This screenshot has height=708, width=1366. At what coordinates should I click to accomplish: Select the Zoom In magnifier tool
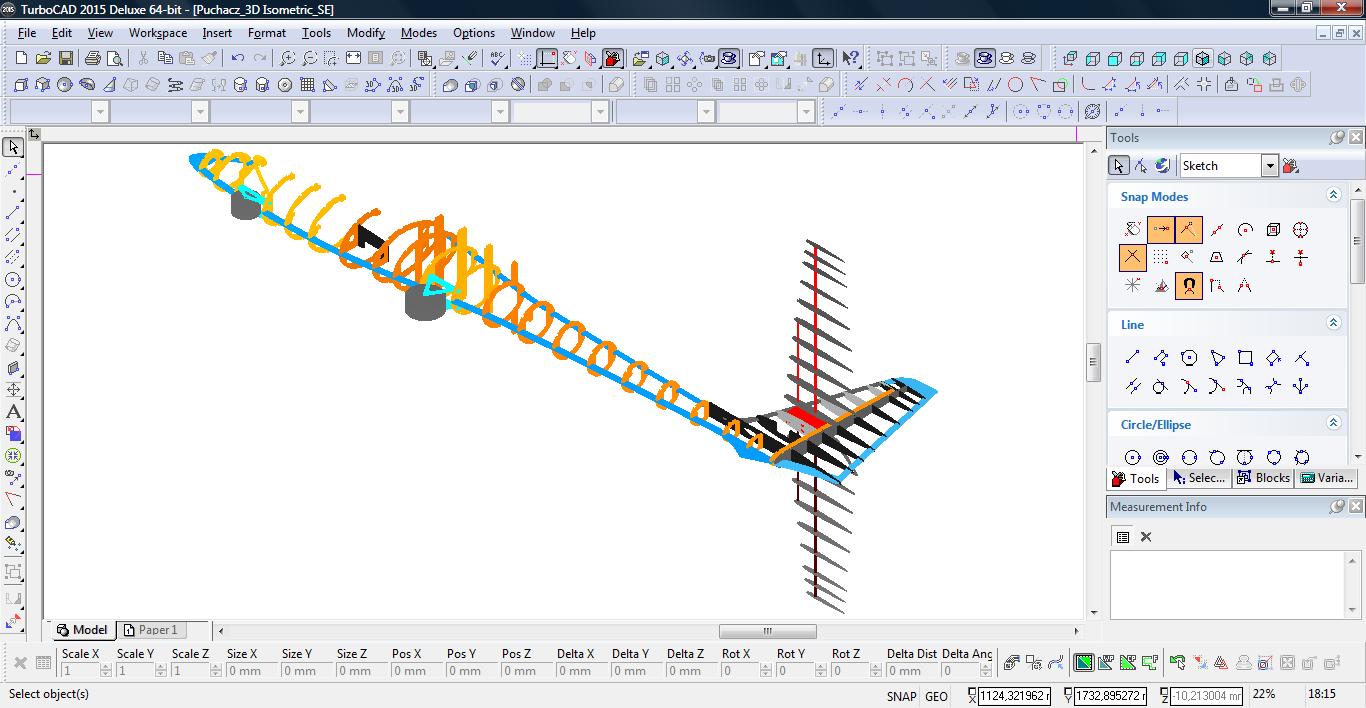point(288,59)
